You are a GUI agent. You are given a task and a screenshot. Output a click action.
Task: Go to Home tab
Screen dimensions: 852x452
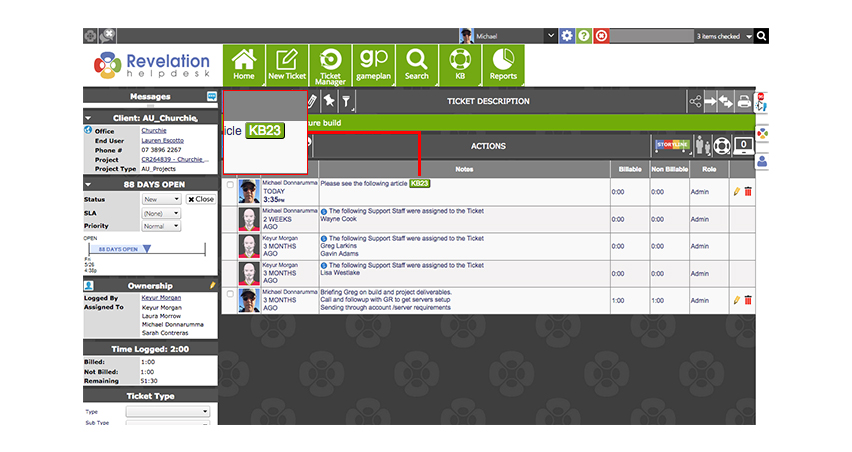tap(243, 65)
